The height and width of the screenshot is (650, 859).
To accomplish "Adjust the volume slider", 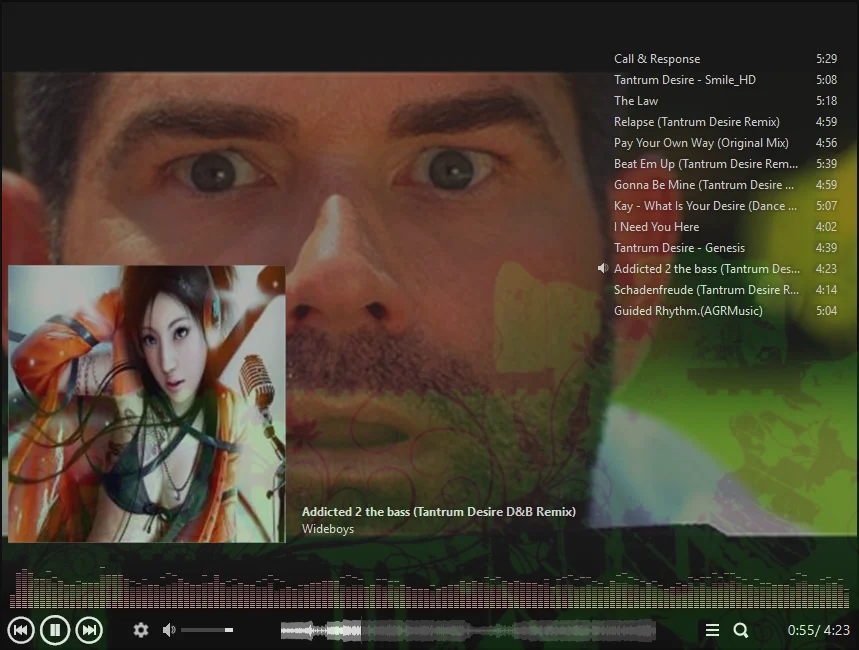I will (x=207, y=630).
